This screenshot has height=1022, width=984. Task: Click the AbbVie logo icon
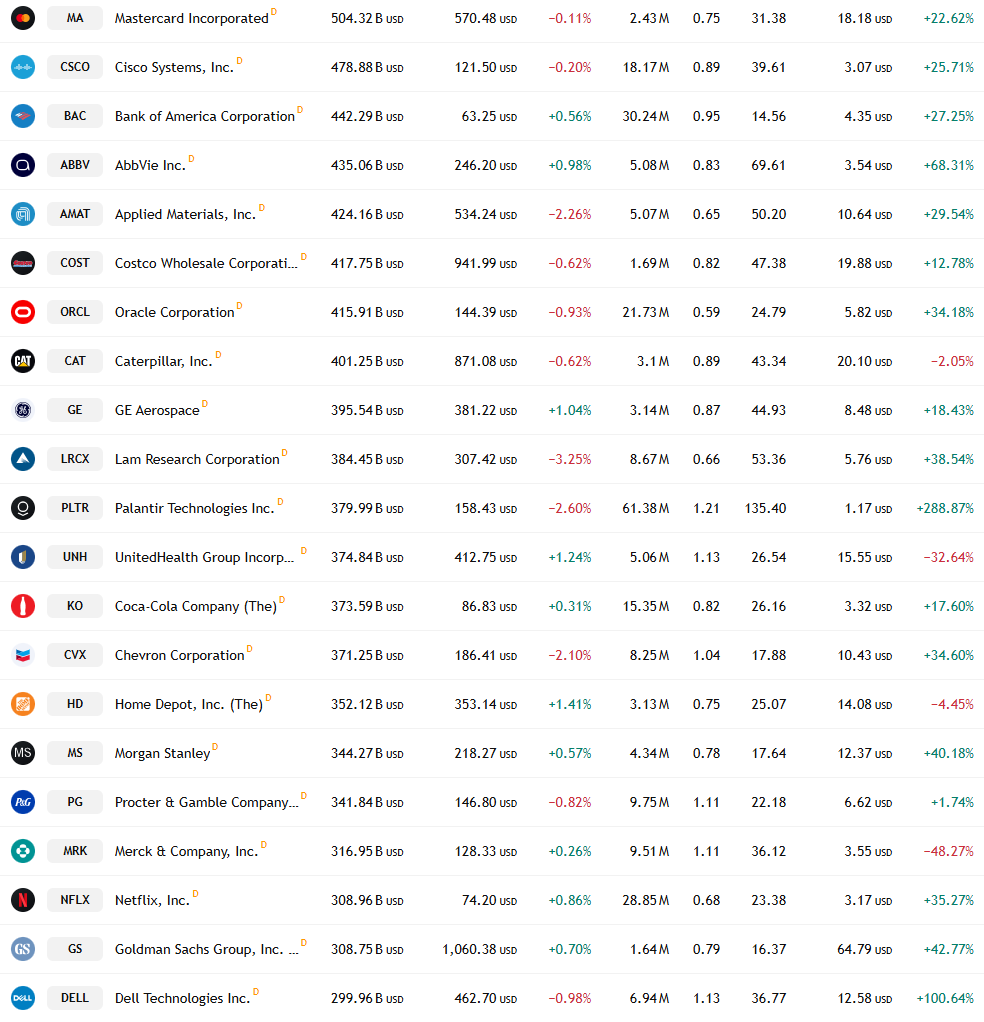click(x=23, y=165)
